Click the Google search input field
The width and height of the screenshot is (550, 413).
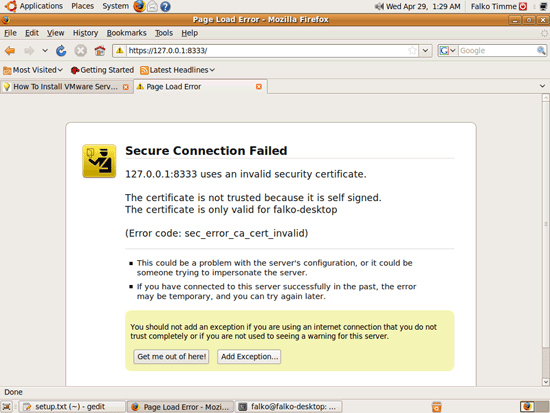(497, 51)
